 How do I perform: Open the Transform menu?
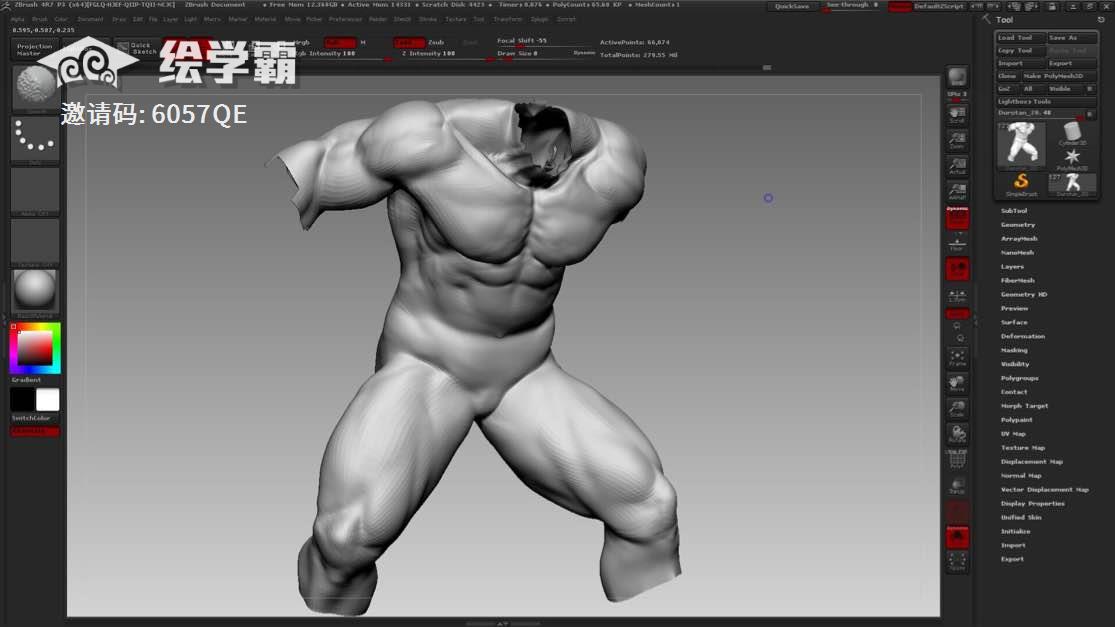[507, 19]
